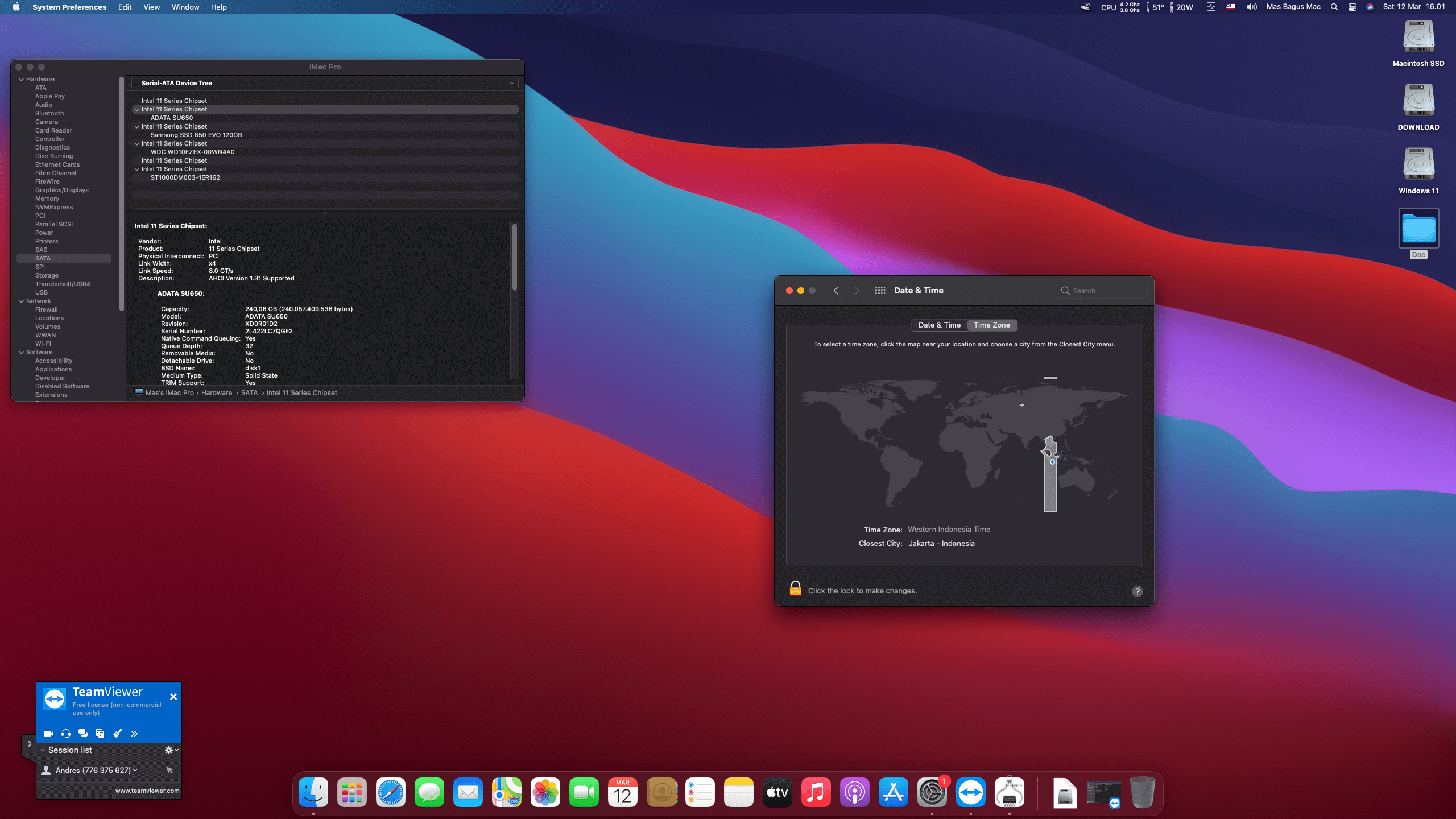Open Control Center in menu bar
The height and width of the screenshot is (819, 1456).
point(1352,7)
